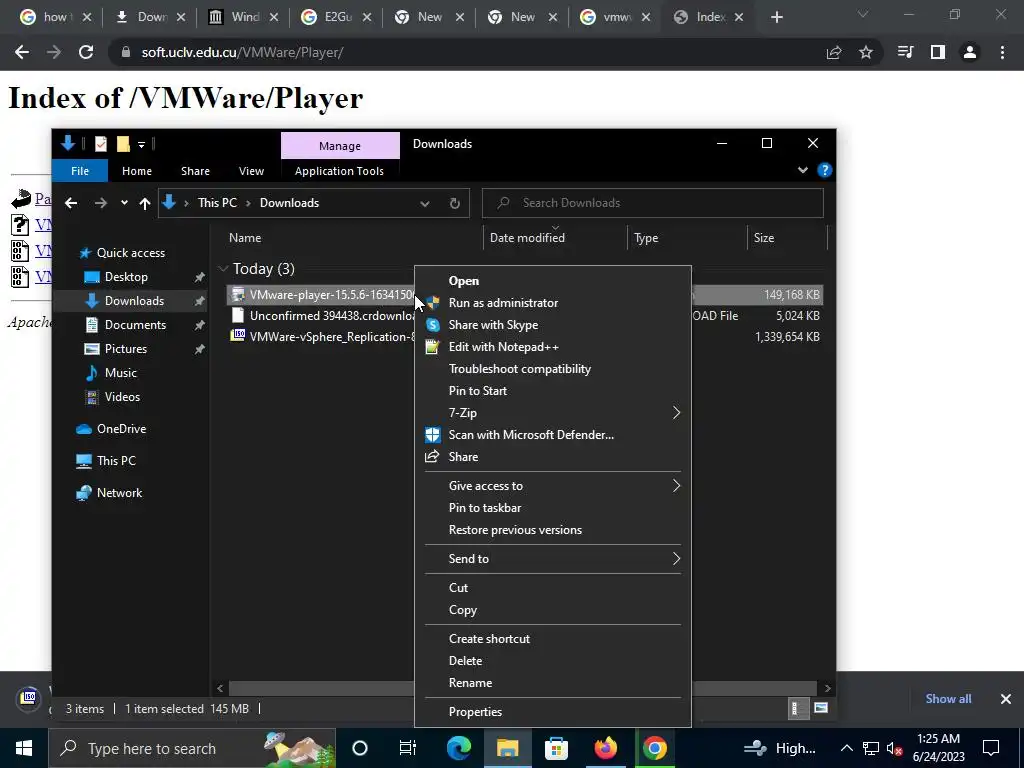Image resolution: width=1024 pixels, height=768 pixels.
Task: Choose Cut from context menu
Action: (458, 588)
